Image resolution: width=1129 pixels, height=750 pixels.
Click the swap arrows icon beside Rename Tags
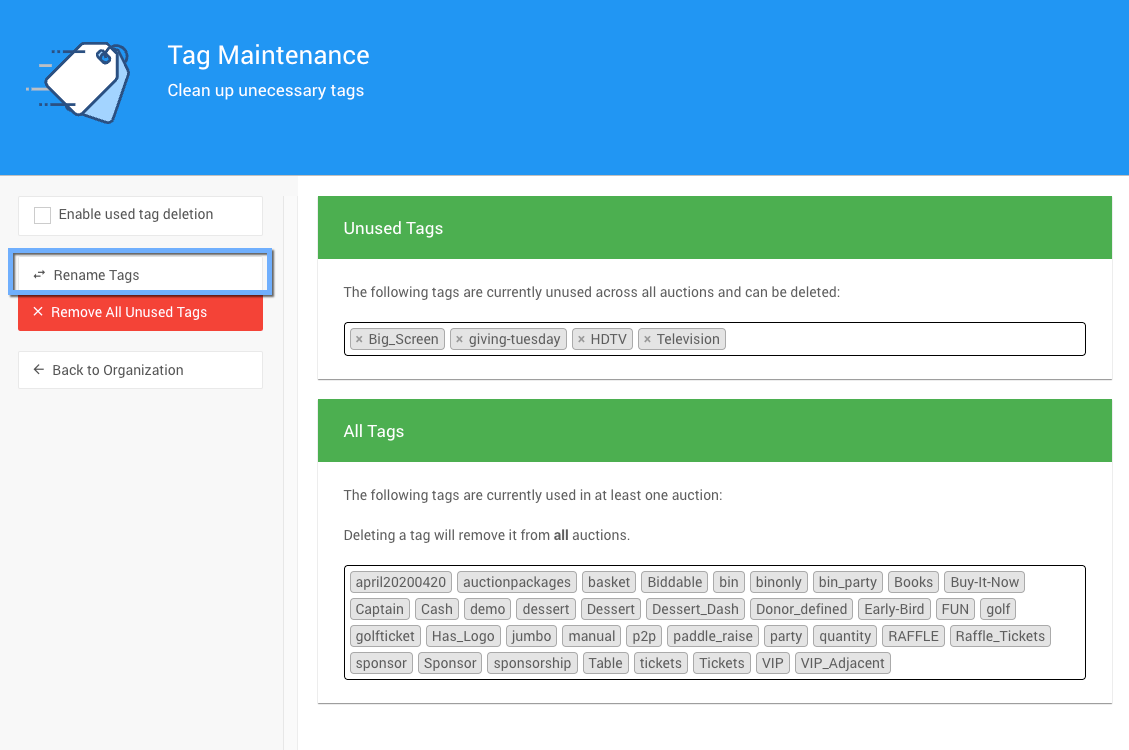[39, 275]
